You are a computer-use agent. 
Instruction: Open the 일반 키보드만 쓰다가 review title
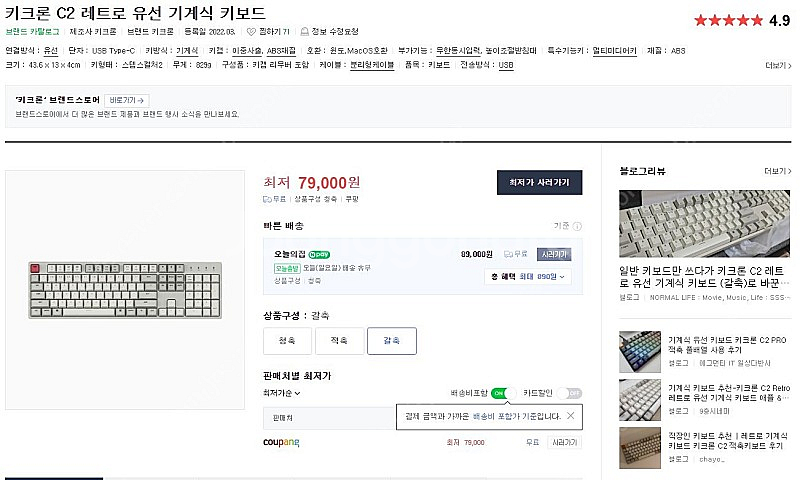coord(705,277)
